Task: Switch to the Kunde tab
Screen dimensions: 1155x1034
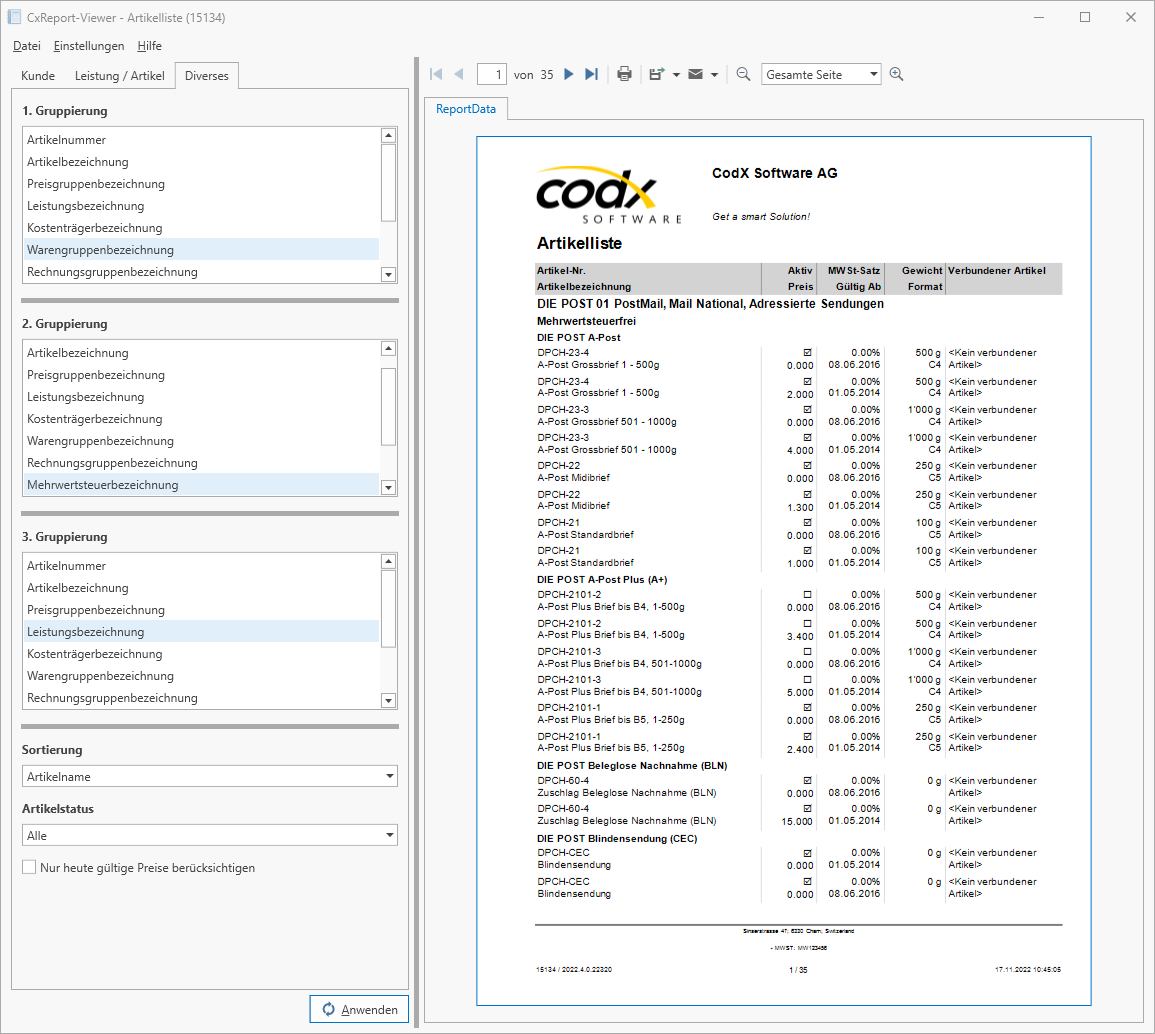Action: coord(38,76)
